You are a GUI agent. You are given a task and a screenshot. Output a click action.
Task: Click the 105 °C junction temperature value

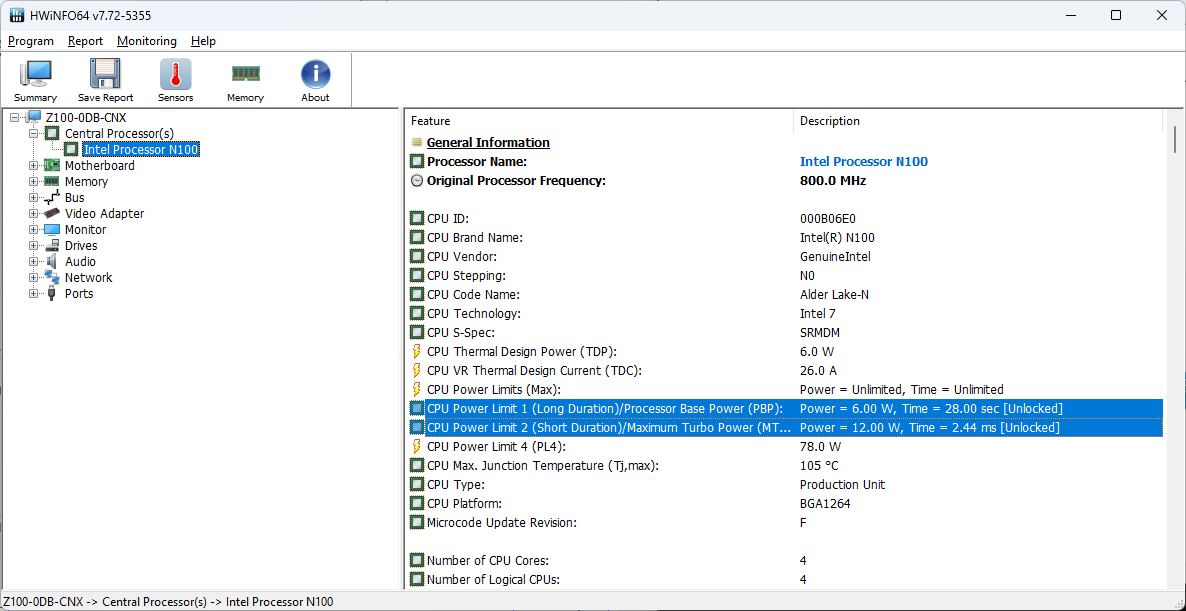click(x=819, y=465)
